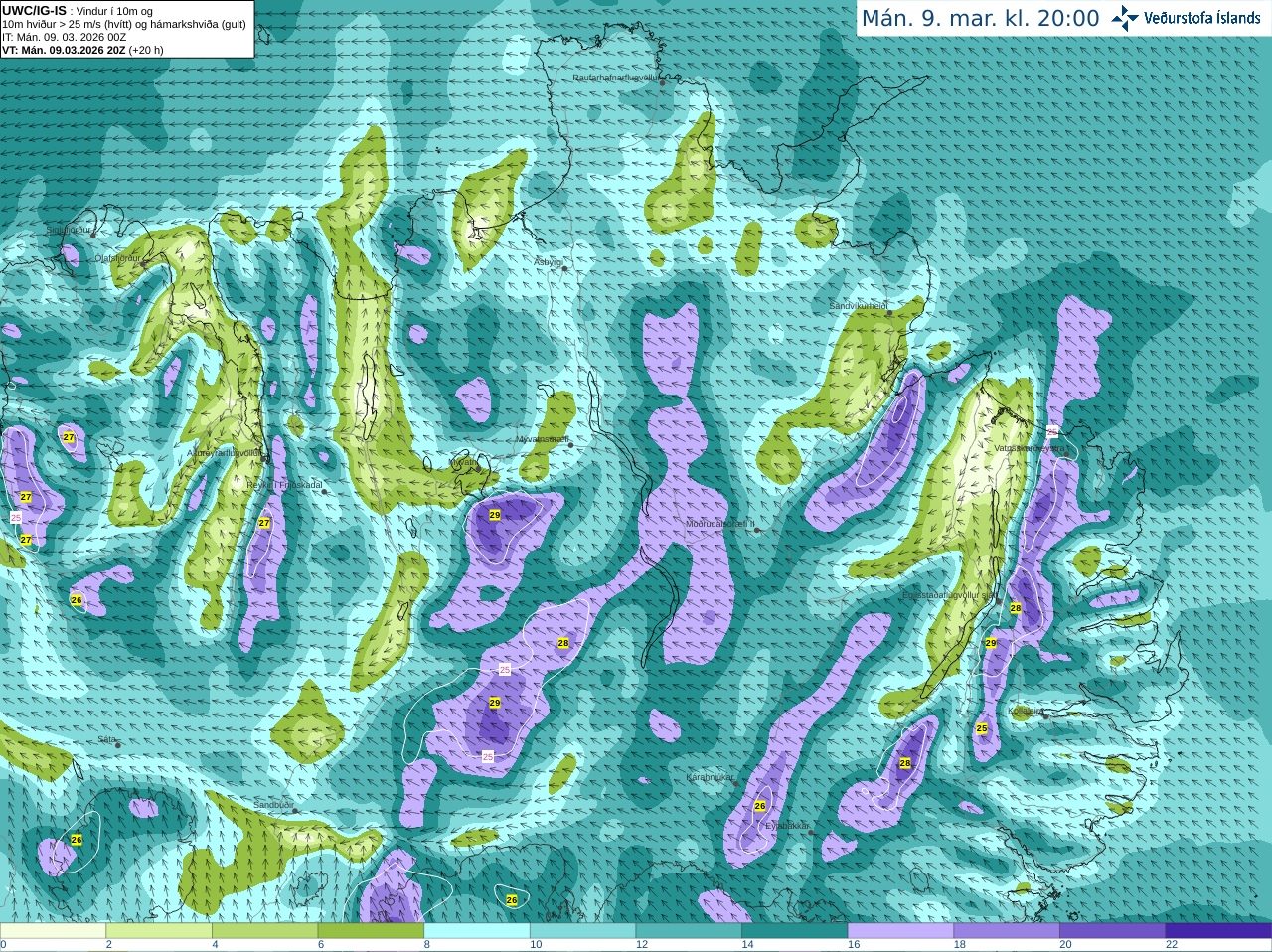Viewport: 1272px width, 952px height.
Task: Click the 'VT: Mán. 09.03.2026 20Z (+20 h)' line
Action: pyautogui.click(x=82, y=50)
